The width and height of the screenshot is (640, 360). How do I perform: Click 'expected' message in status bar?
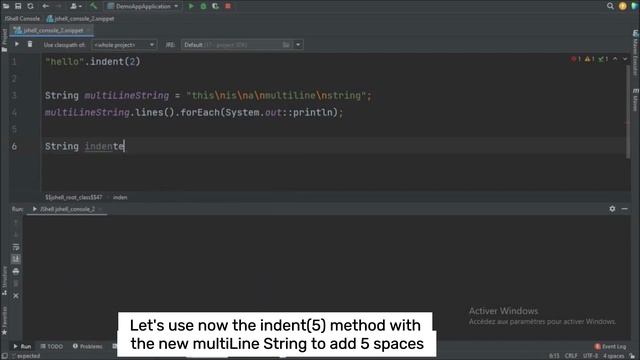27,356
